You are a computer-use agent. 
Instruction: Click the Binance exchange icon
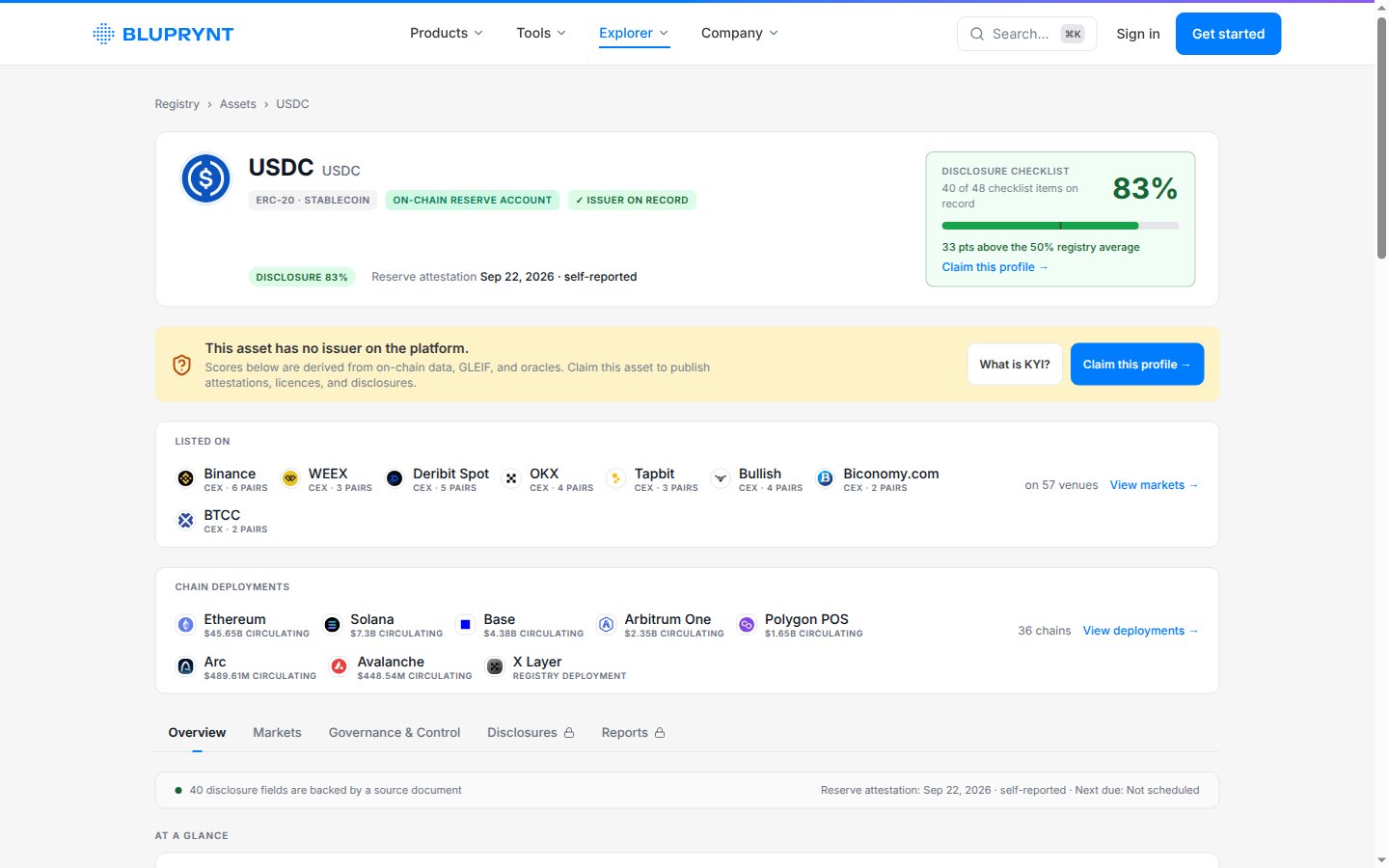(186, 478)
